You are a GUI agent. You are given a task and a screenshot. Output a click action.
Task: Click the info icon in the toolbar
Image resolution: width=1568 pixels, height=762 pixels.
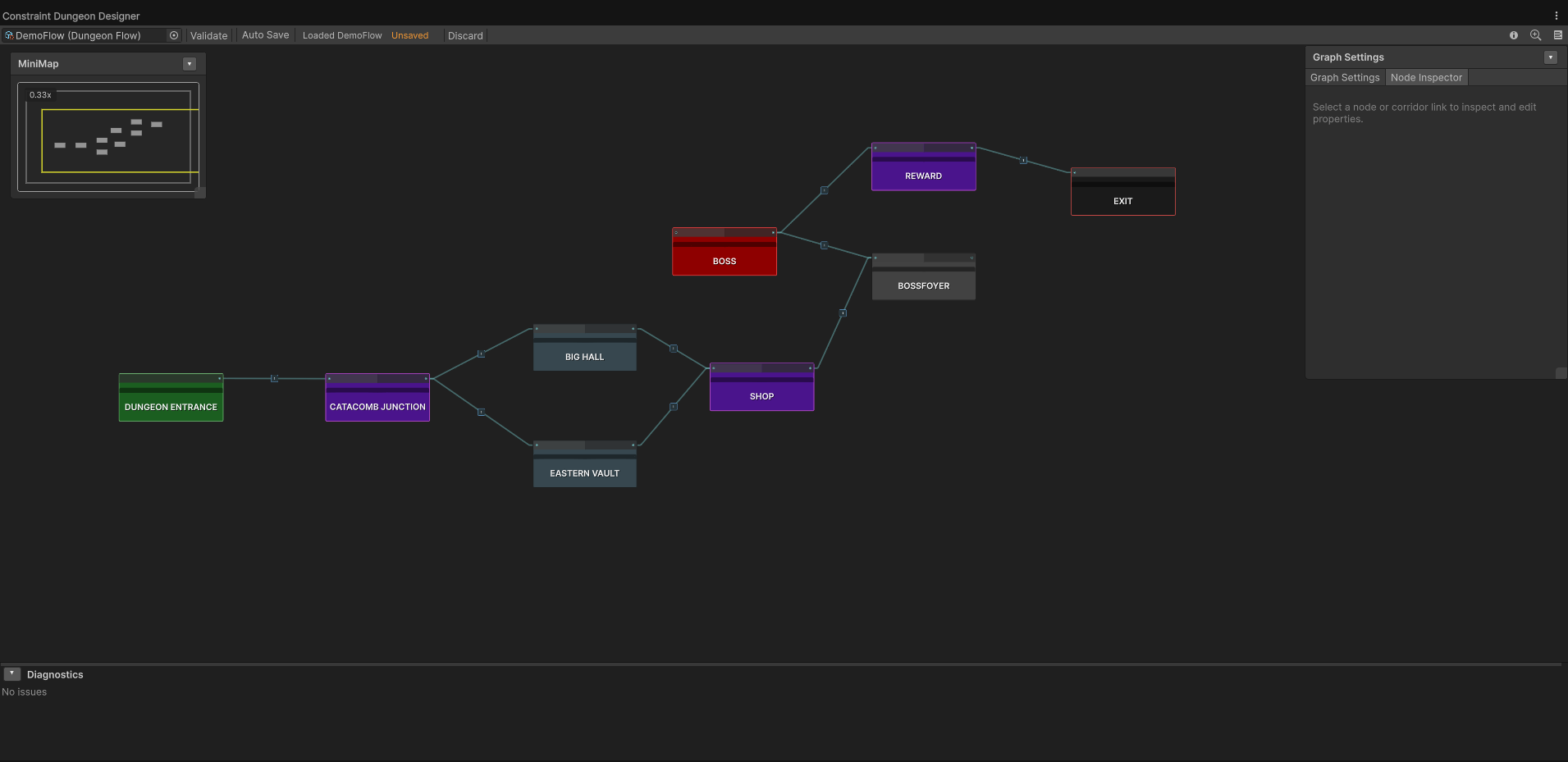1514,35
